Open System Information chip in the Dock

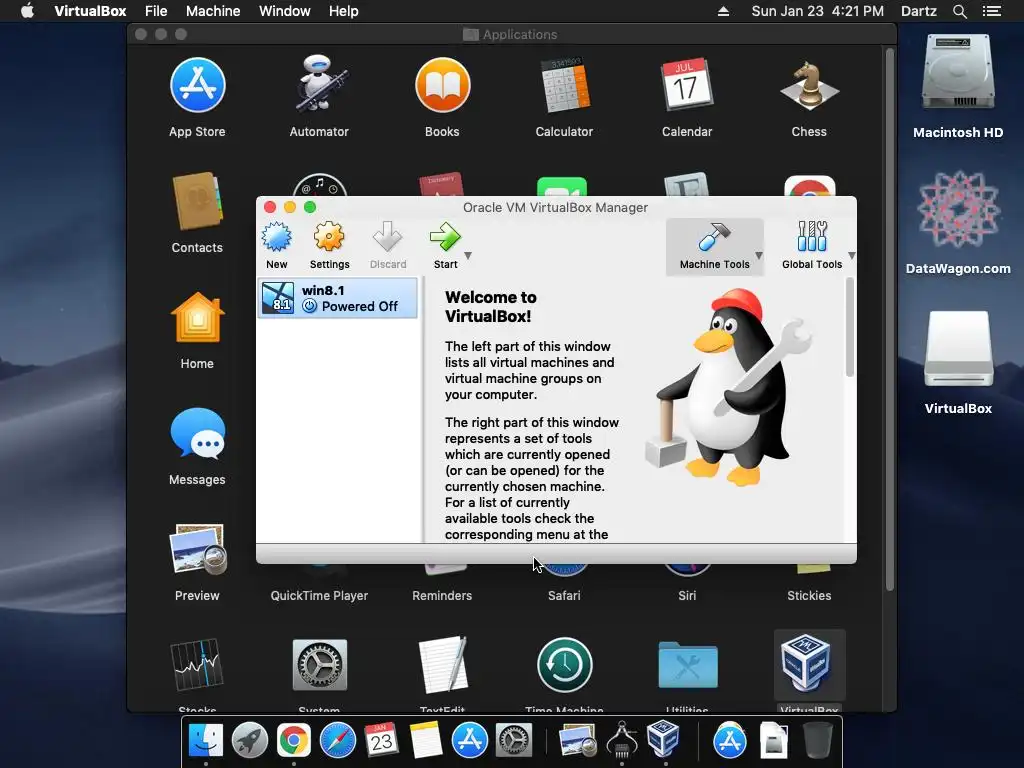tap(622, 740)
